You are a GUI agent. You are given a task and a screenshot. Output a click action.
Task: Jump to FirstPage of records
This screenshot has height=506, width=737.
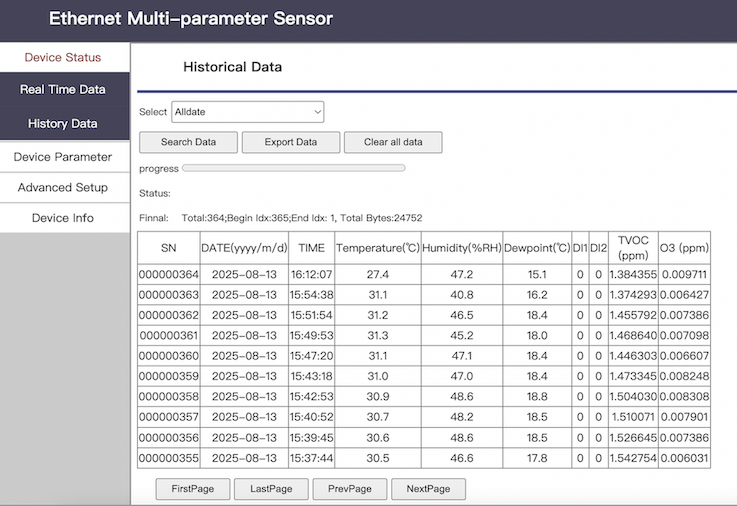click(192, 489)
